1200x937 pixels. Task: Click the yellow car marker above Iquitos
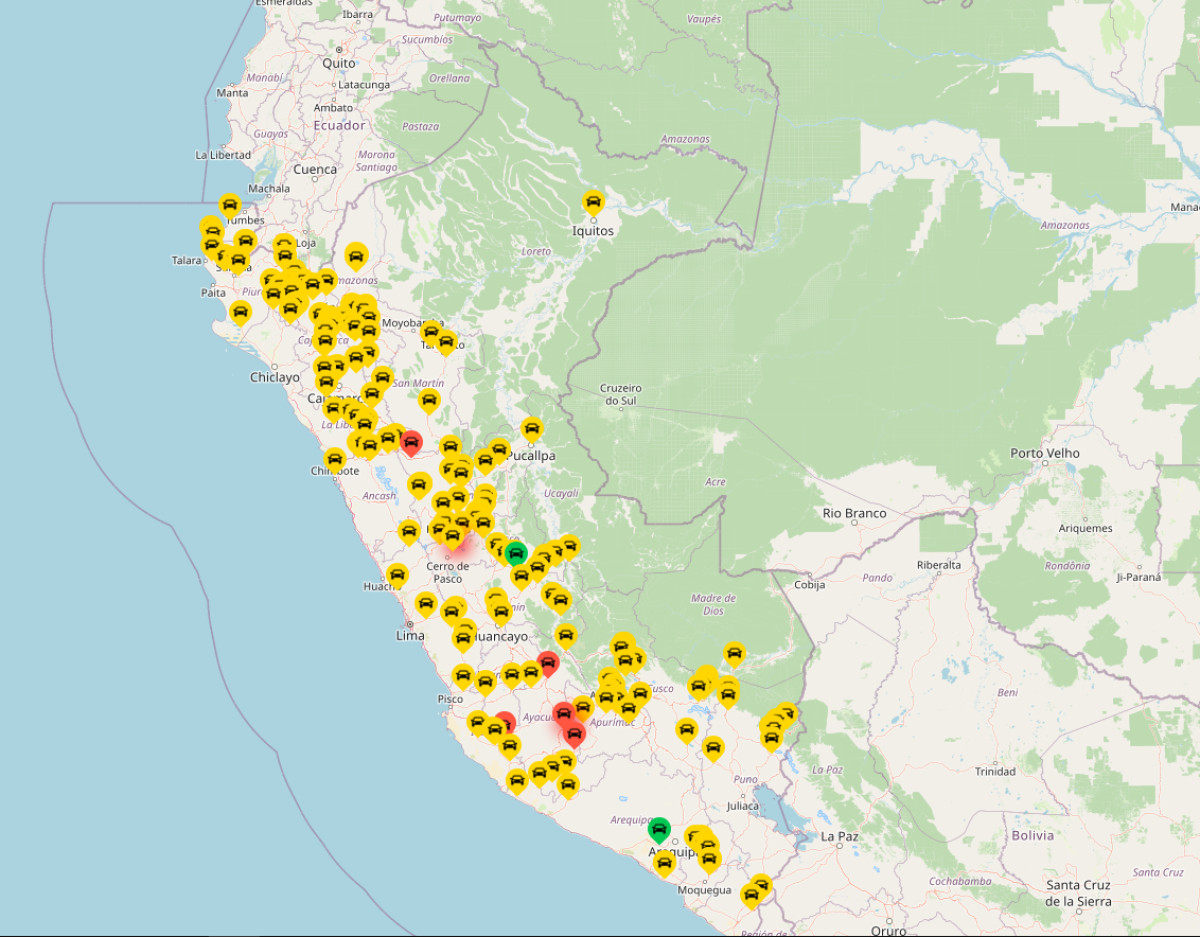point(593,202)
